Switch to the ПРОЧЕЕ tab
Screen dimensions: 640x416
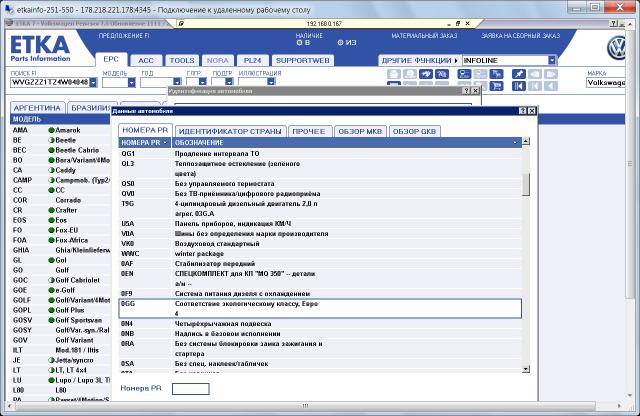pos(309,131)
